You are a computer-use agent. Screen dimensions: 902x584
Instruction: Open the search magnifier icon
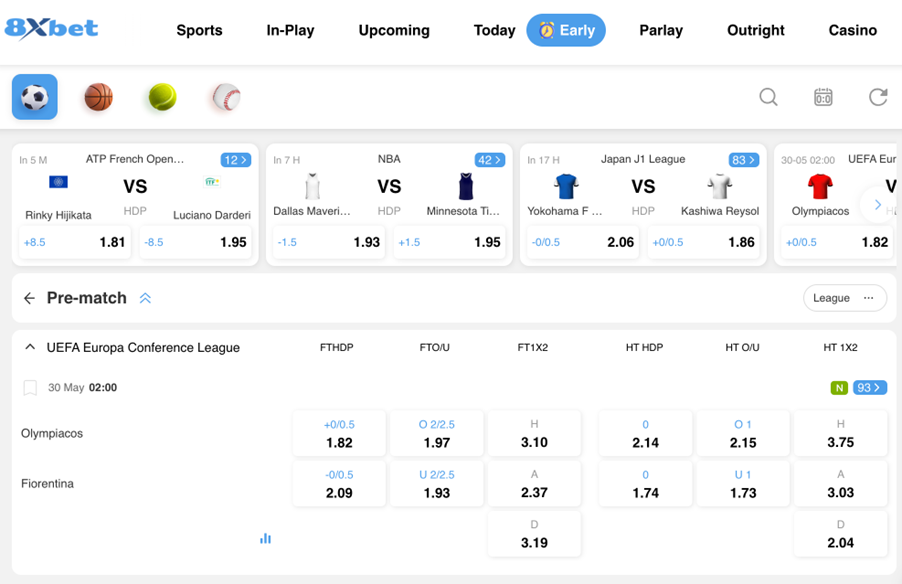768,97
